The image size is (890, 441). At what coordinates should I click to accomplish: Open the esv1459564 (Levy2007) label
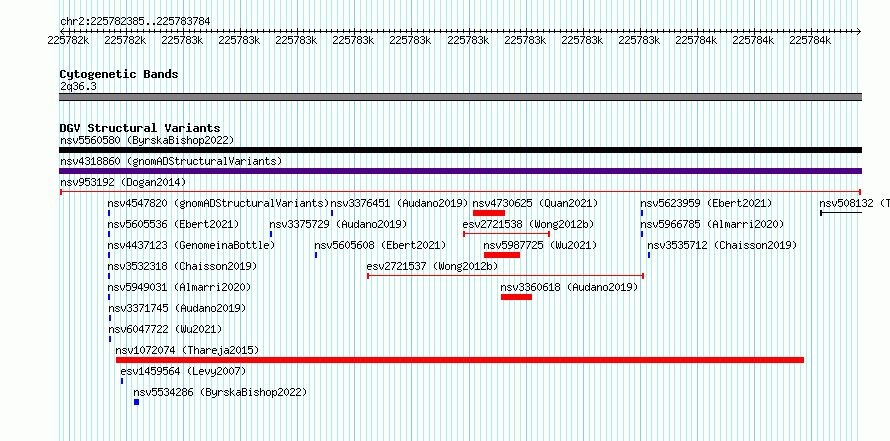tap(183, 371)
